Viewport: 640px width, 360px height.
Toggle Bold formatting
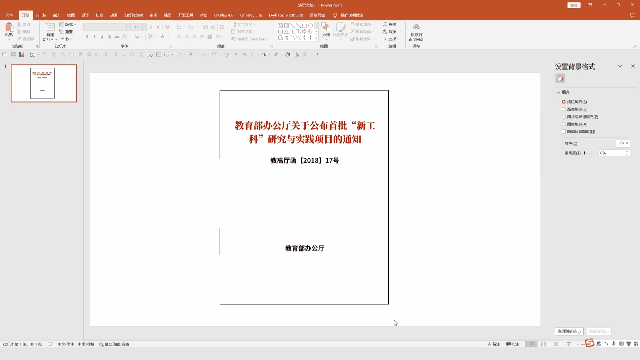click(87, 37)
